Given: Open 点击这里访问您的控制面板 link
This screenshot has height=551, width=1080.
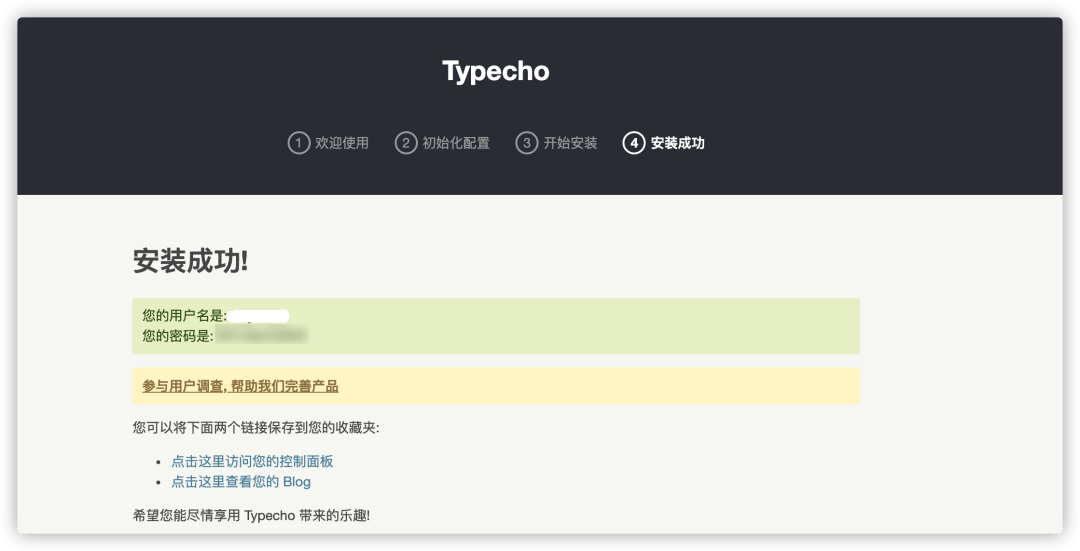Looking at the screenshot, I should pos(252,461).
